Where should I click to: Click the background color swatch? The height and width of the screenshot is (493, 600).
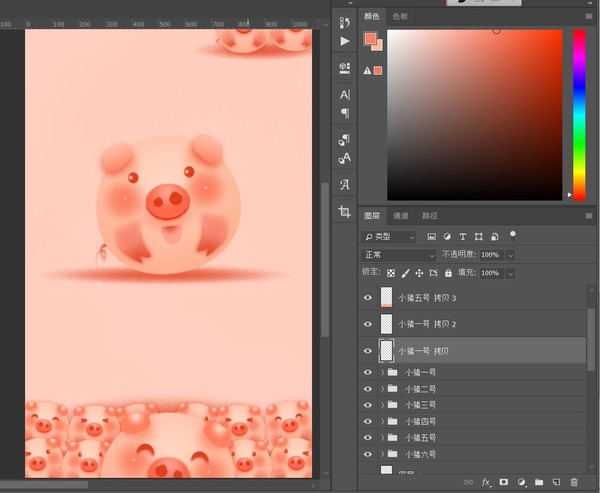[378, 46]
